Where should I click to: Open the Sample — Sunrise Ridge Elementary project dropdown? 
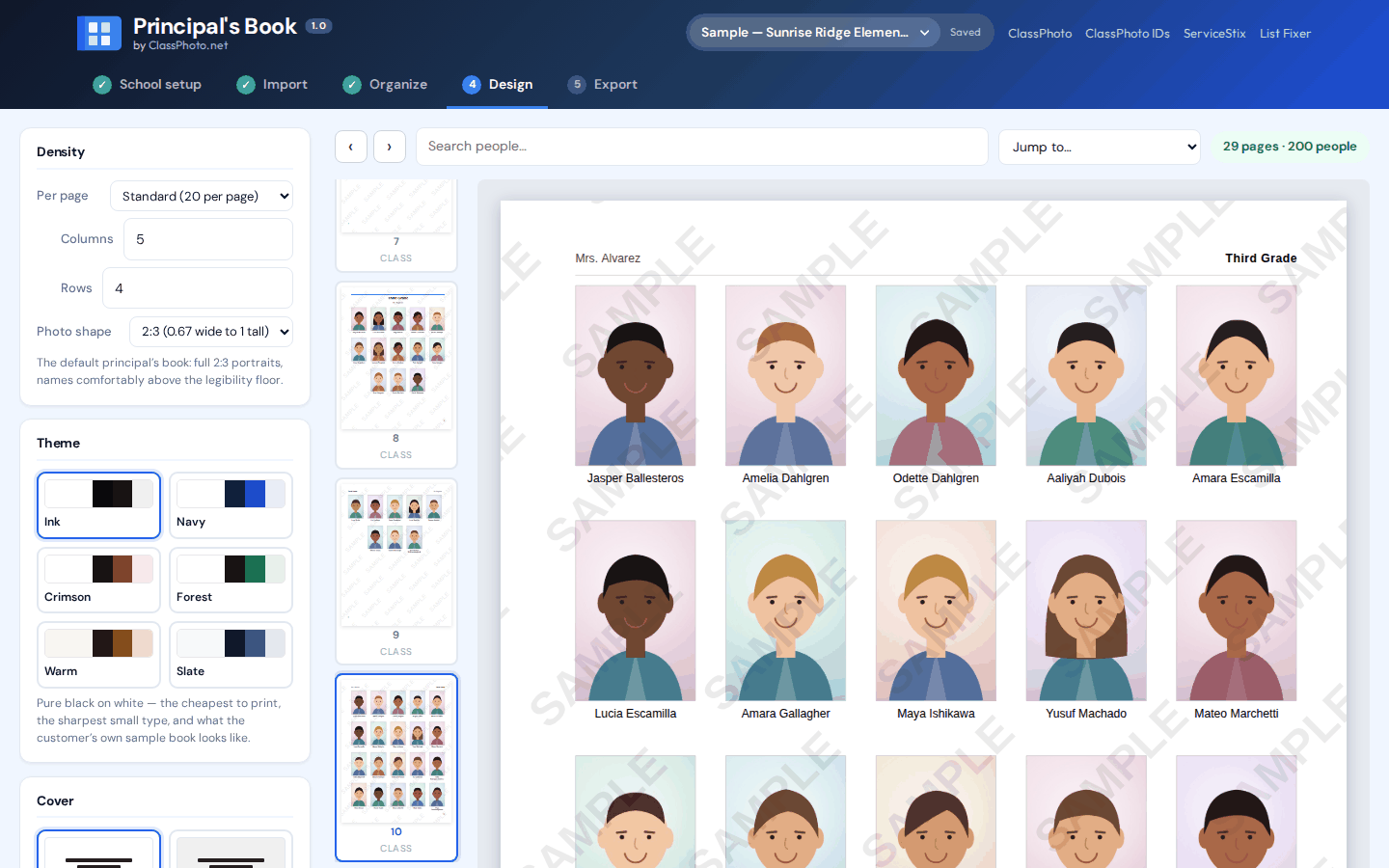click(814, 33)
